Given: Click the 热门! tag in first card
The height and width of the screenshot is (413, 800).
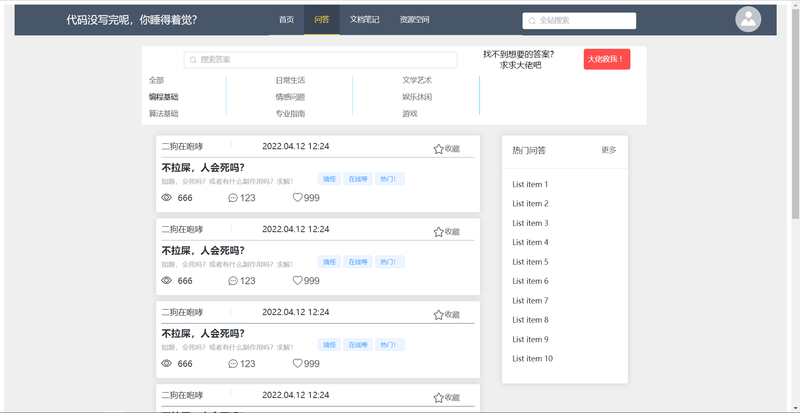Looking at the screenshot, I should pos(390,179).
